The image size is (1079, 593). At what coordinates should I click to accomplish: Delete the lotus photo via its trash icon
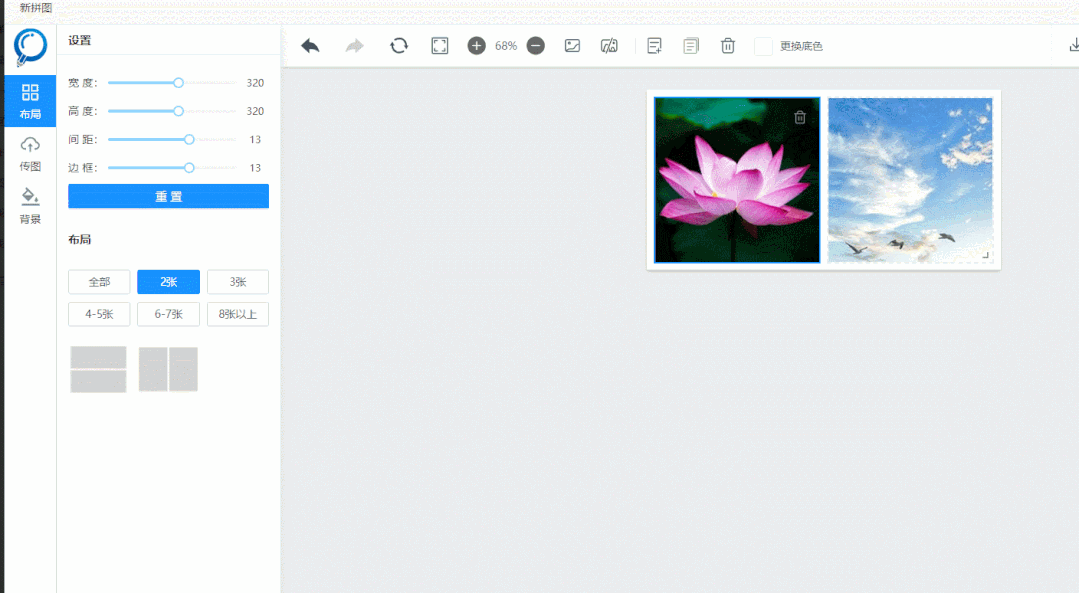(x=800, y=117)
